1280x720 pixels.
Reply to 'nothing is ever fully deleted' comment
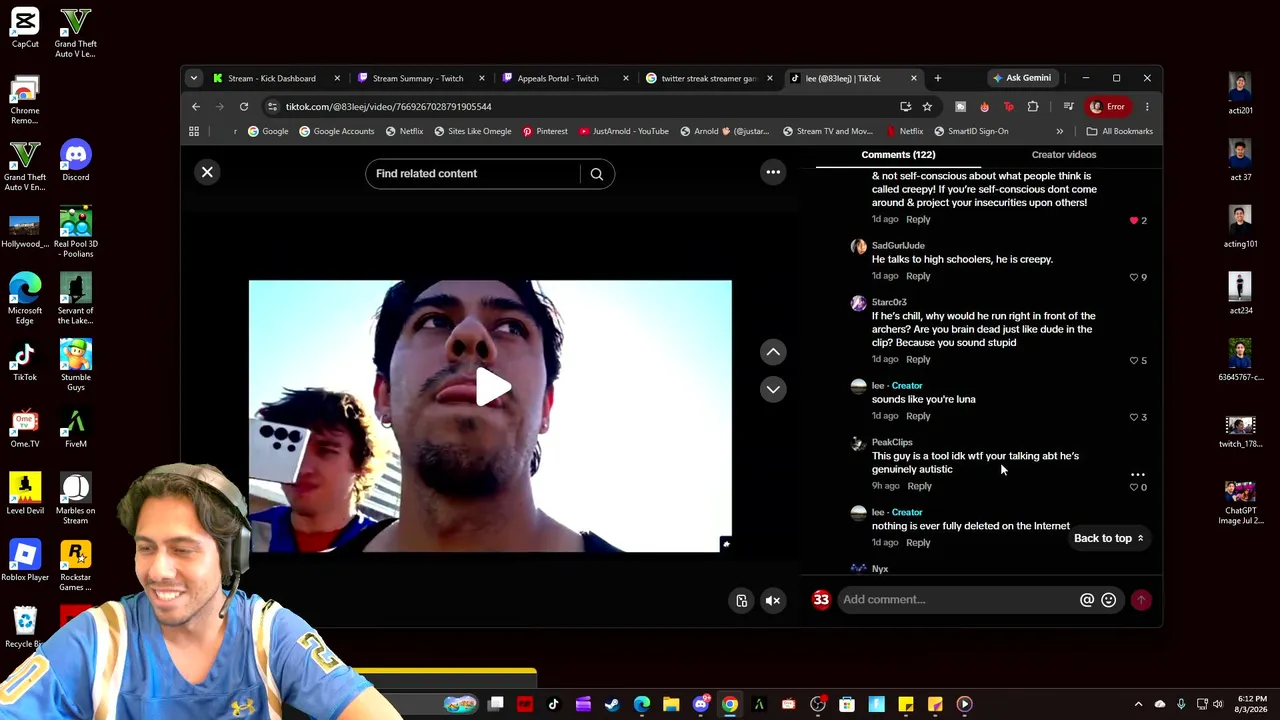918,543
